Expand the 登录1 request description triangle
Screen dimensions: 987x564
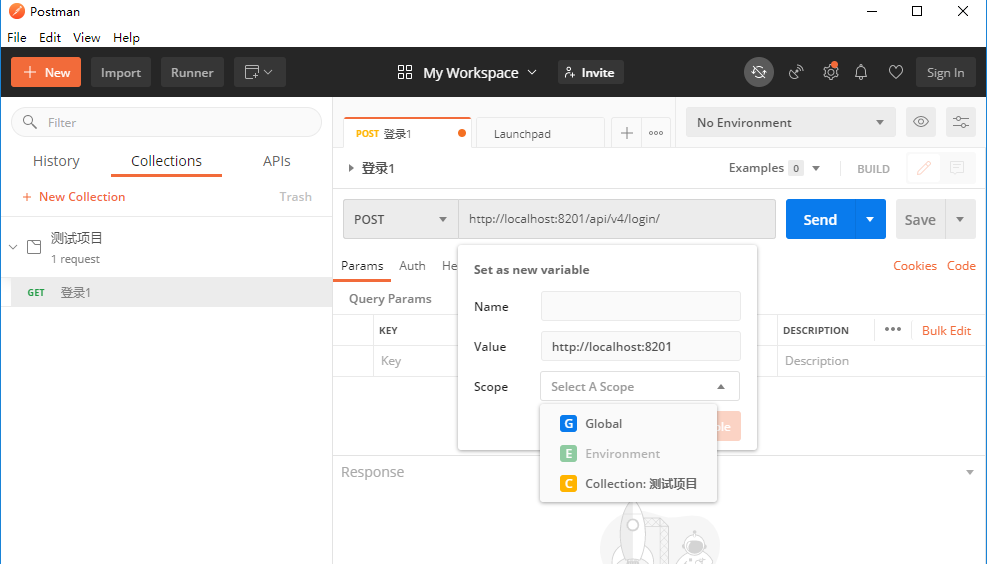351,168
